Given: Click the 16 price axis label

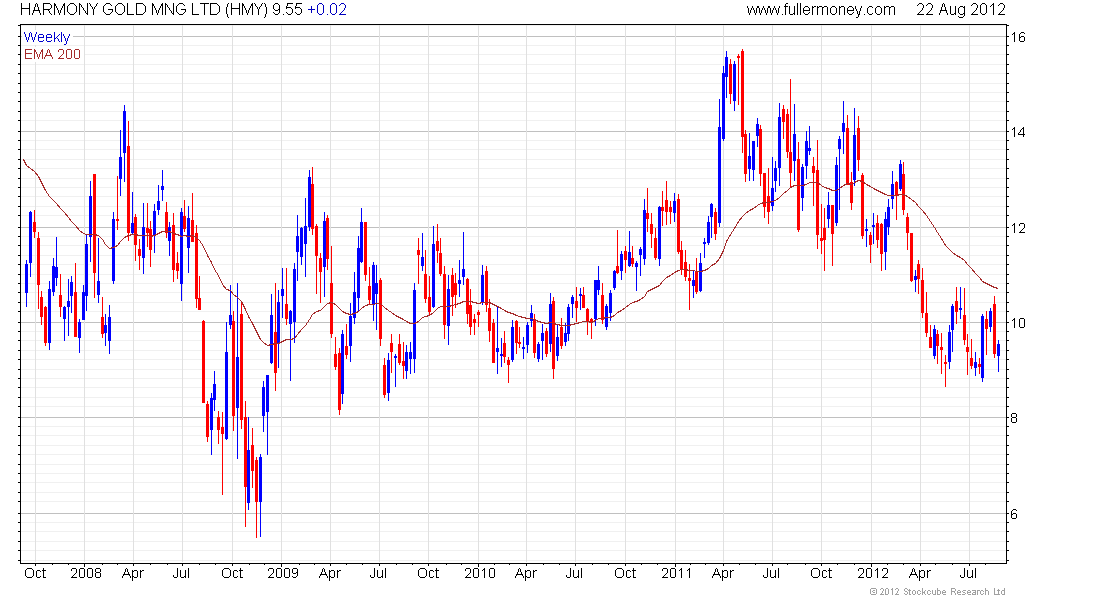Looking at the screenshot, I should [1017, 37].
